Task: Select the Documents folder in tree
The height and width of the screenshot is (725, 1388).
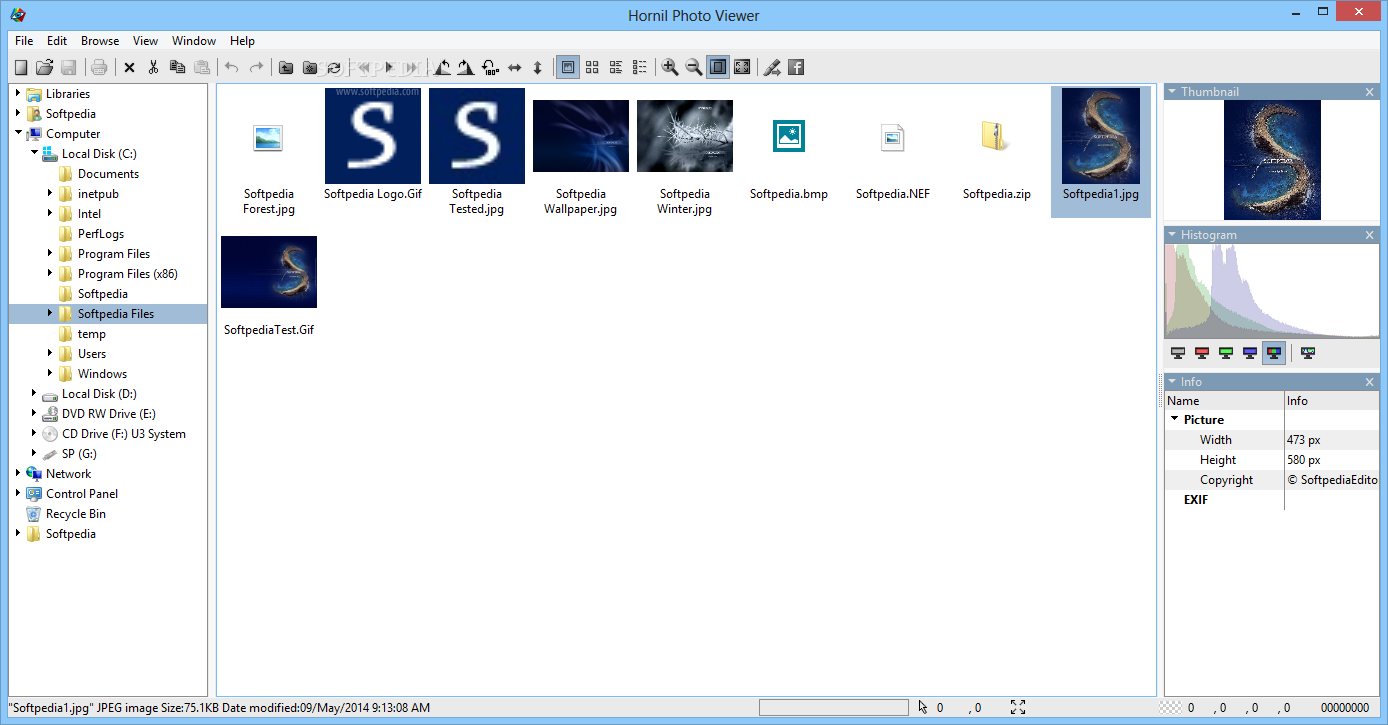Action: [108, 174]
